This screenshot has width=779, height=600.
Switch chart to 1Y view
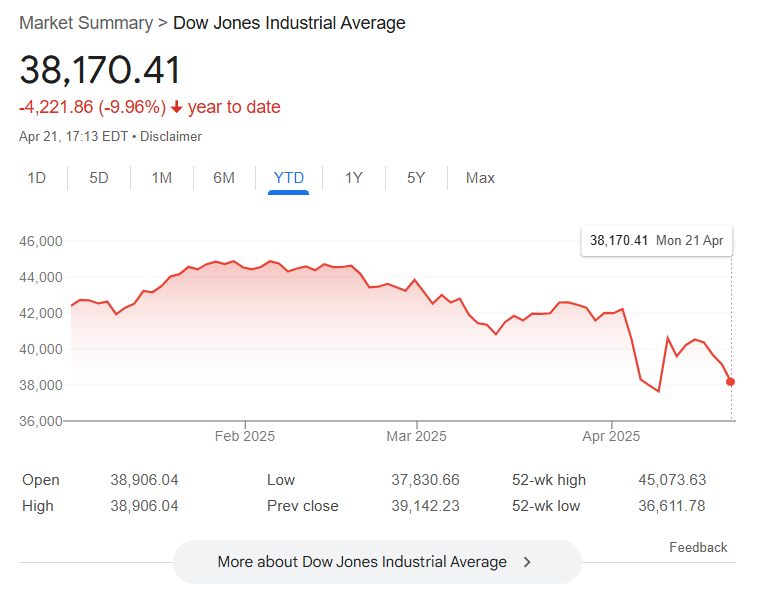354,178
